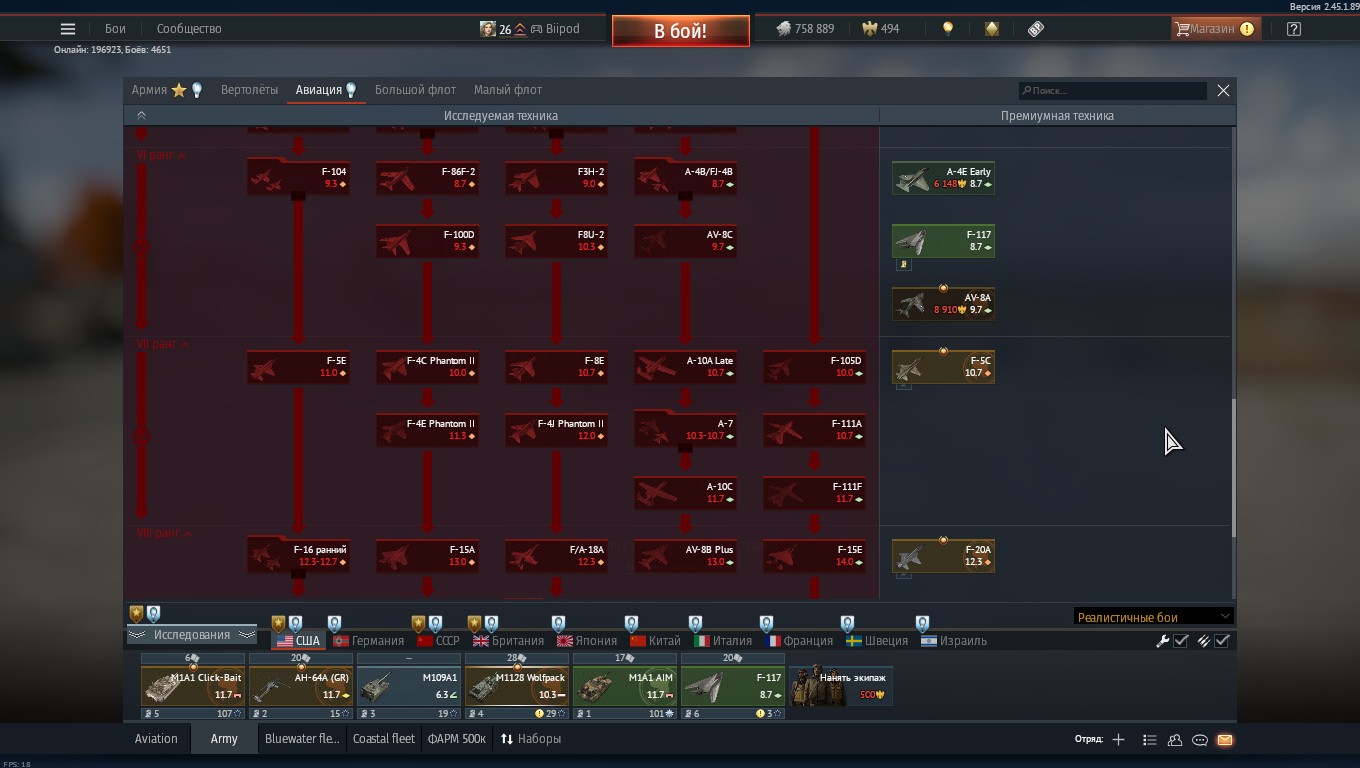Select the Aviation preset at bottom
The height and width of the screenshot is (768, 1360).
[x=156, y=739]
